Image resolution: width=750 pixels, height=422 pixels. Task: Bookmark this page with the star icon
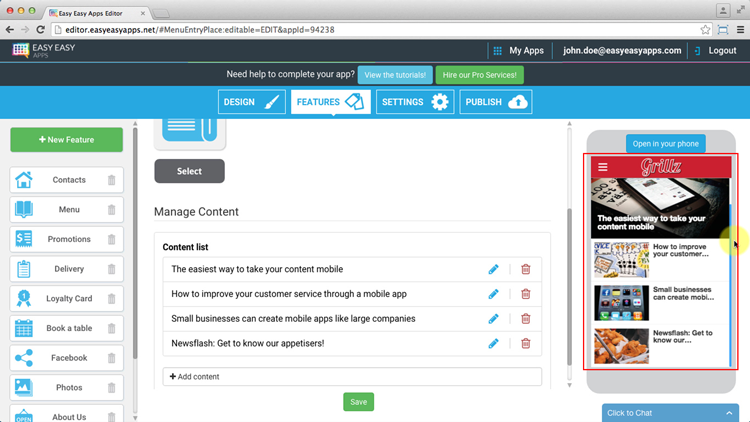pos(705,30)
